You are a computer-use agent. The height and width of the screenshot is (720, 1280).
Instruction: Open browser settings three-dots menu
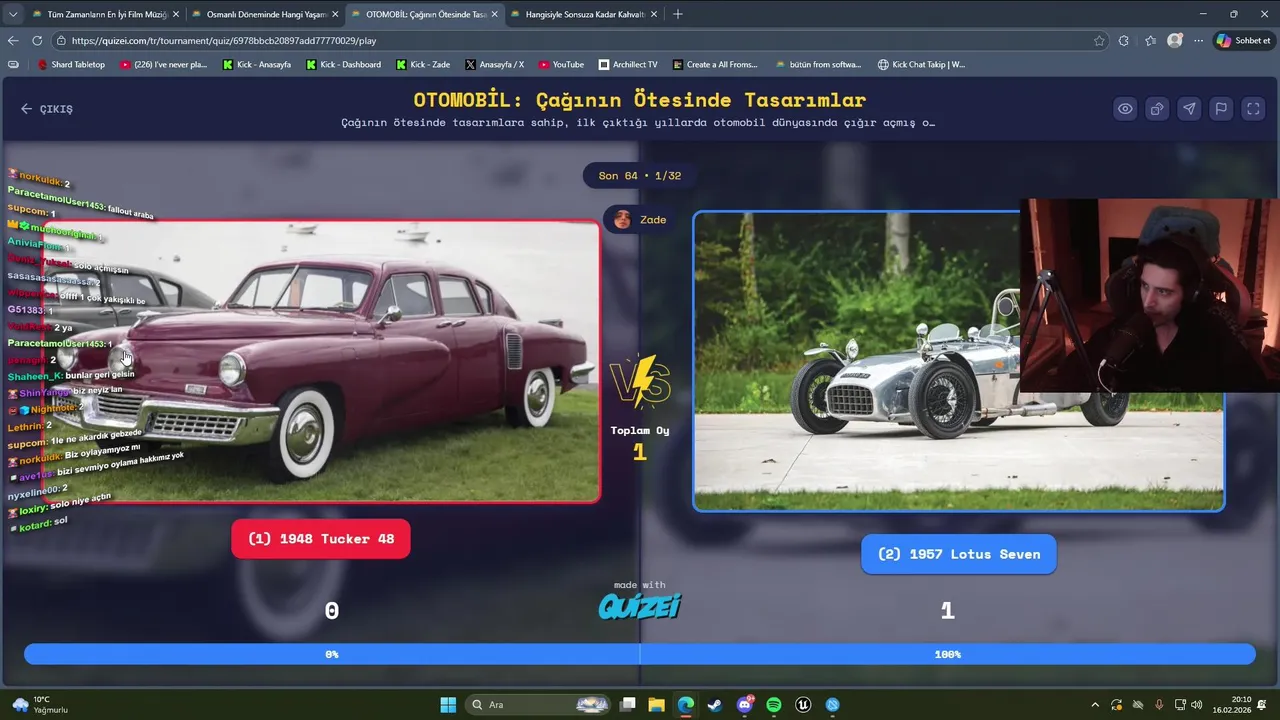(x=1196, y=41)
